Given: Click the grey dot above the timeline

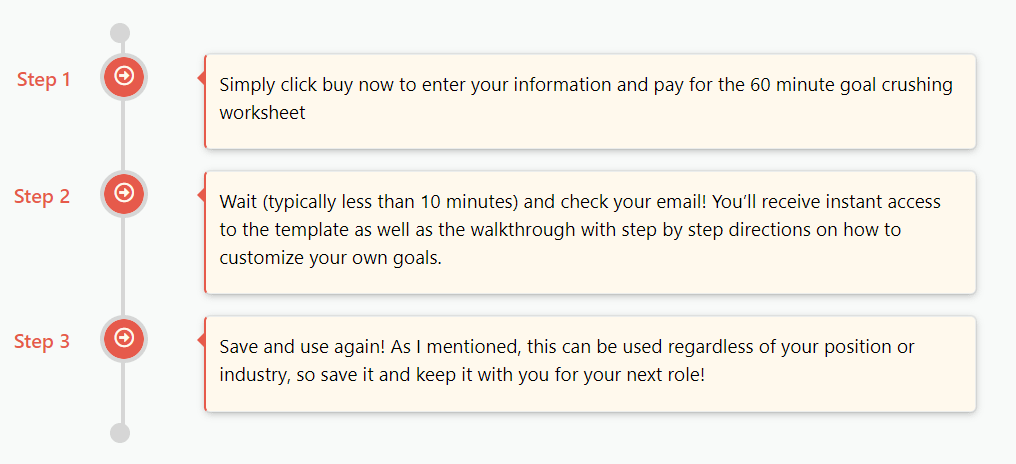Looking at the screenshot, I should point(121,33).
